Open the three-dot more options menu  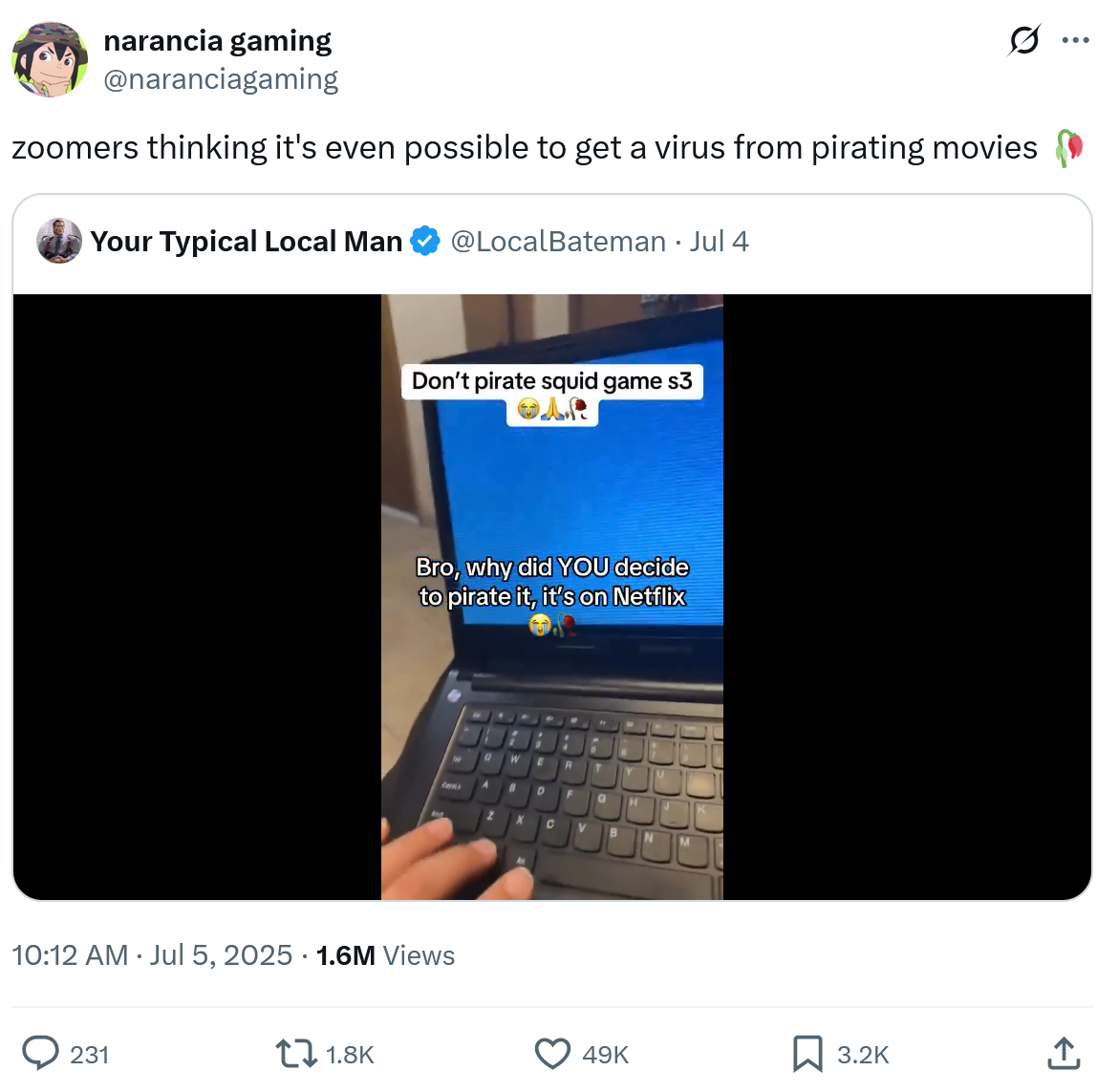pyautogui.click(x=1075, y=41)
